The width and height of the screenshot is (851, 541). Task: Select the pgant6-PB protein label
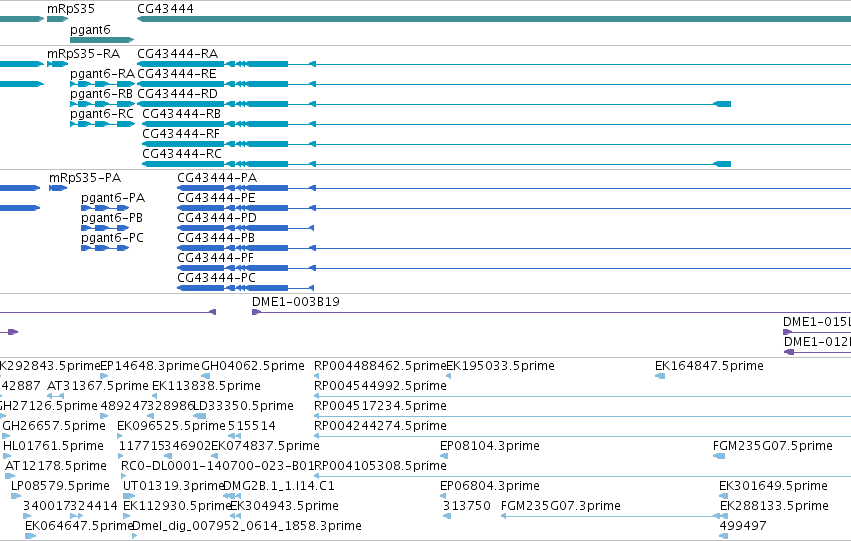(x=112, y=218)
